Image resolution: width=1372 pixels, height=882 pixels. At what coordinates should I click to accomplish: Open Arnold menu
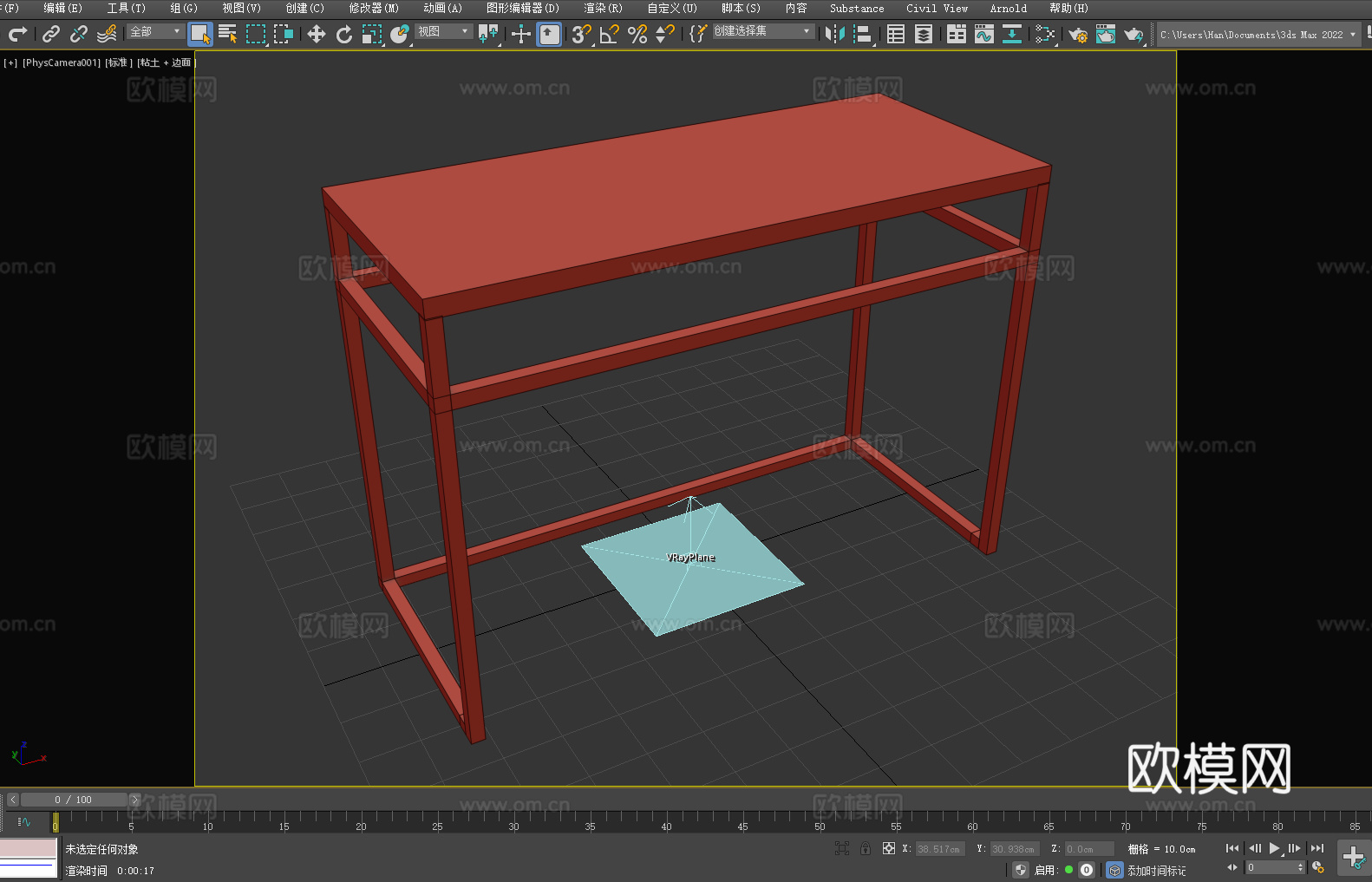click(1009, 8)
